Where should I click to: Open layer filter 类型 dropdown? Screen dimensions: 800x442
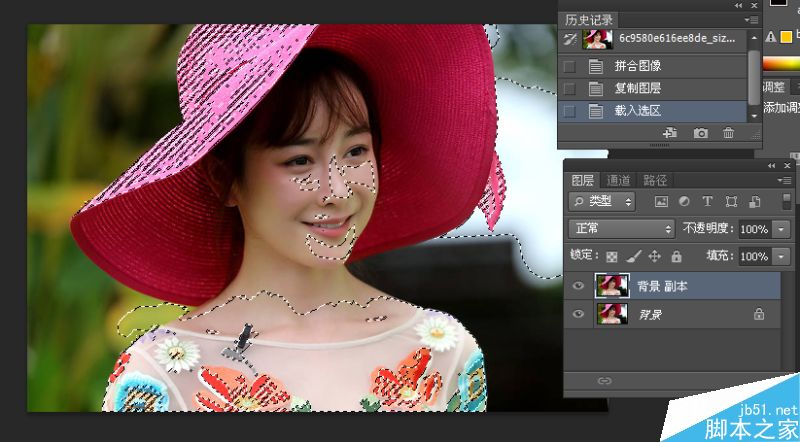[x=602, y=202]
